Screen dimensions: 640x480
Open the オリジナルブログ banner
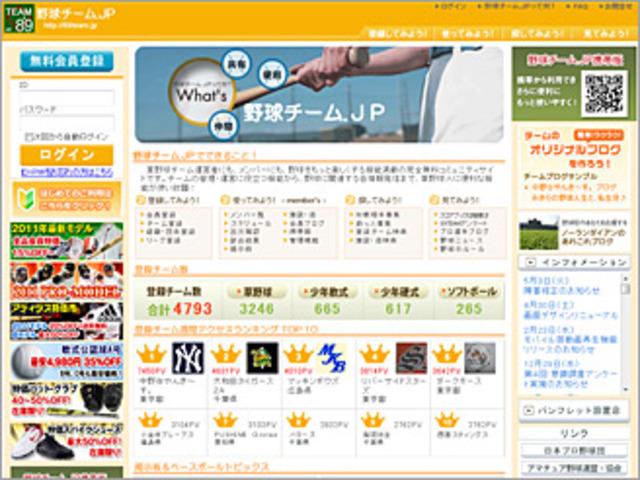pyautogui.click(x=574, y=167)
